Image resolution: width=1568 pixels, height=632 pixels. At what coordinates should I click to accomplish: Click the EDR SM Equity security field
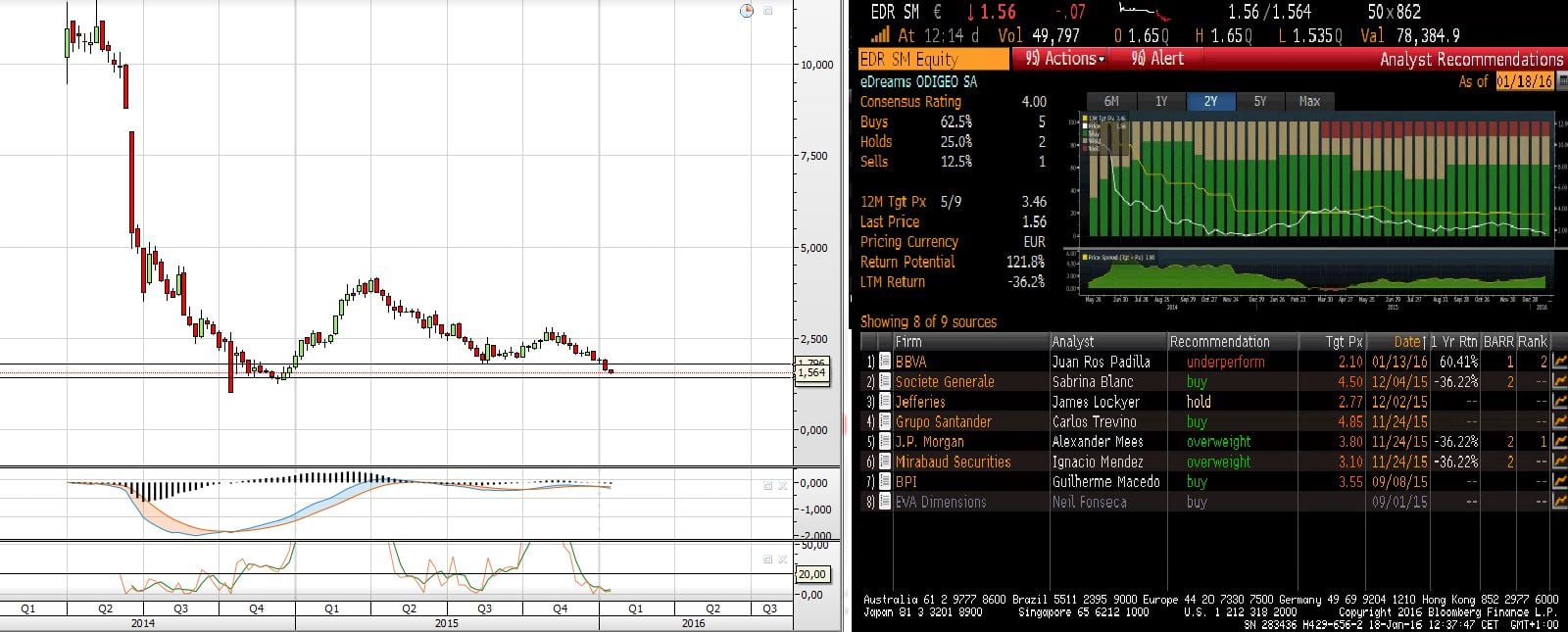933,59
